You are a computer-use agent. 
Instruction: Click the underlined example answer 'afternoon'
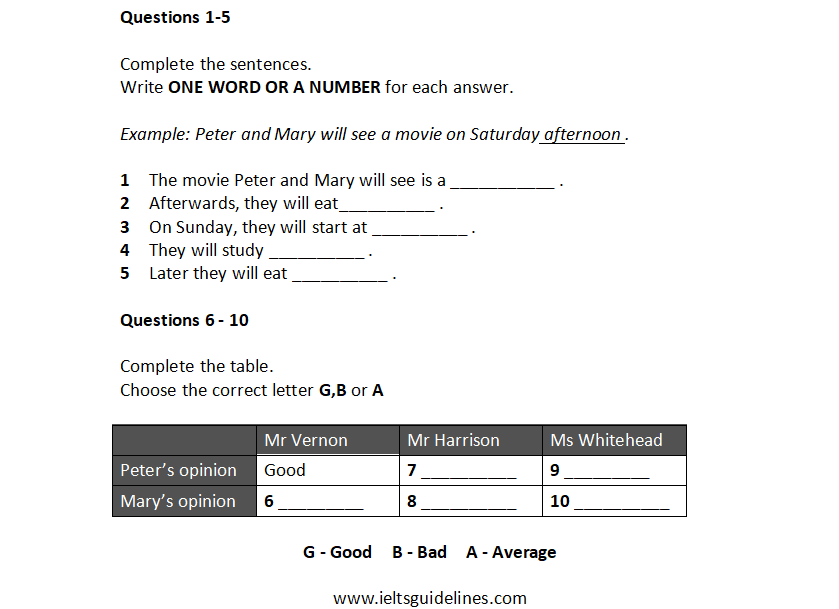pos(582,134)
